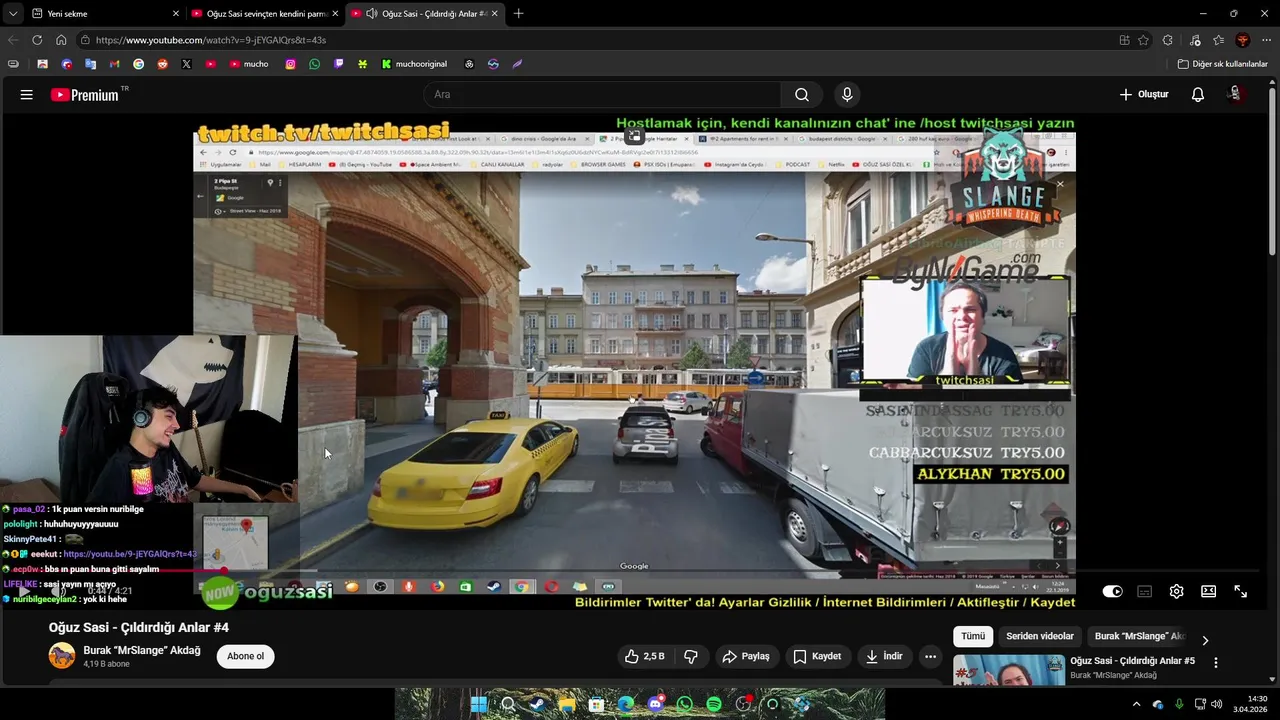Open the Gmail bookmark
The width and height of the screenshot is (1280, 720).
coord(114,64)
